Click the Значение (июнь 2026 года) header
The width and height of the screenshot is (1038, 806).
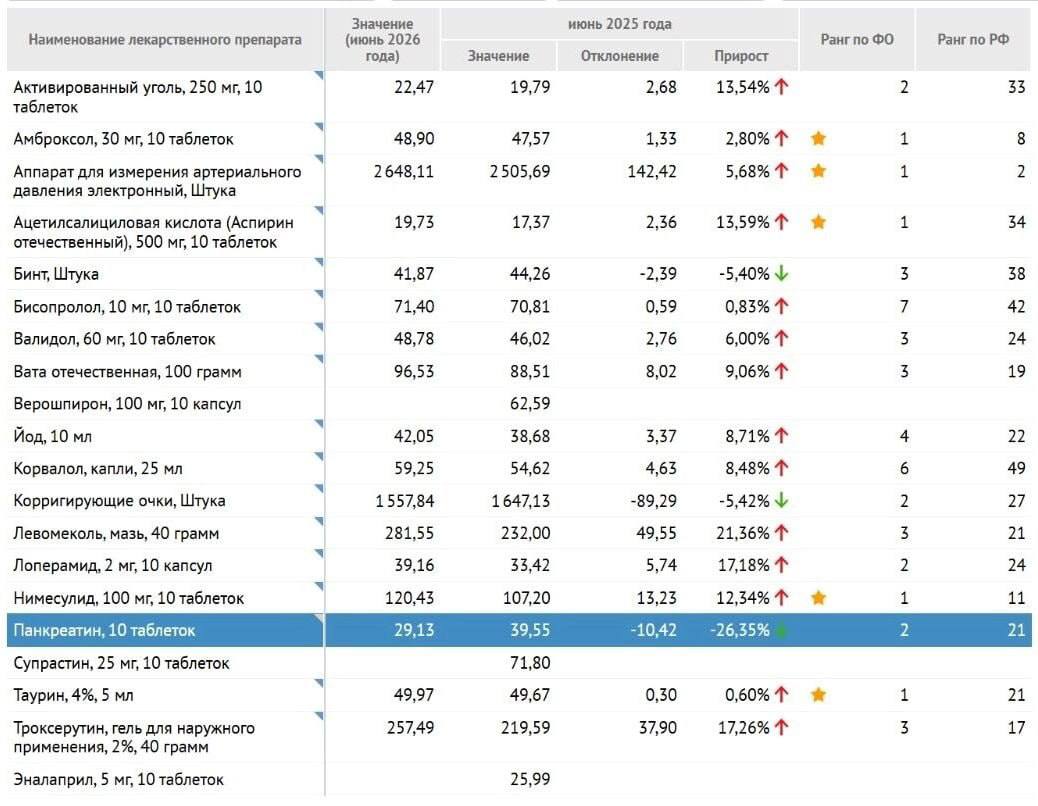click(383, 40)
